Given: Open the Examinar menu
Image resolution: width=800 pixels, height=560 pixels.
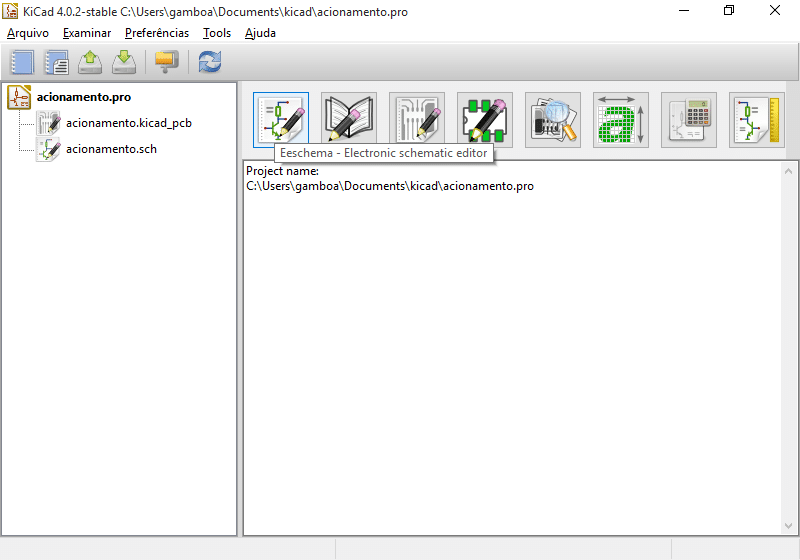Looking at the screenshot, I should (87, 33).
